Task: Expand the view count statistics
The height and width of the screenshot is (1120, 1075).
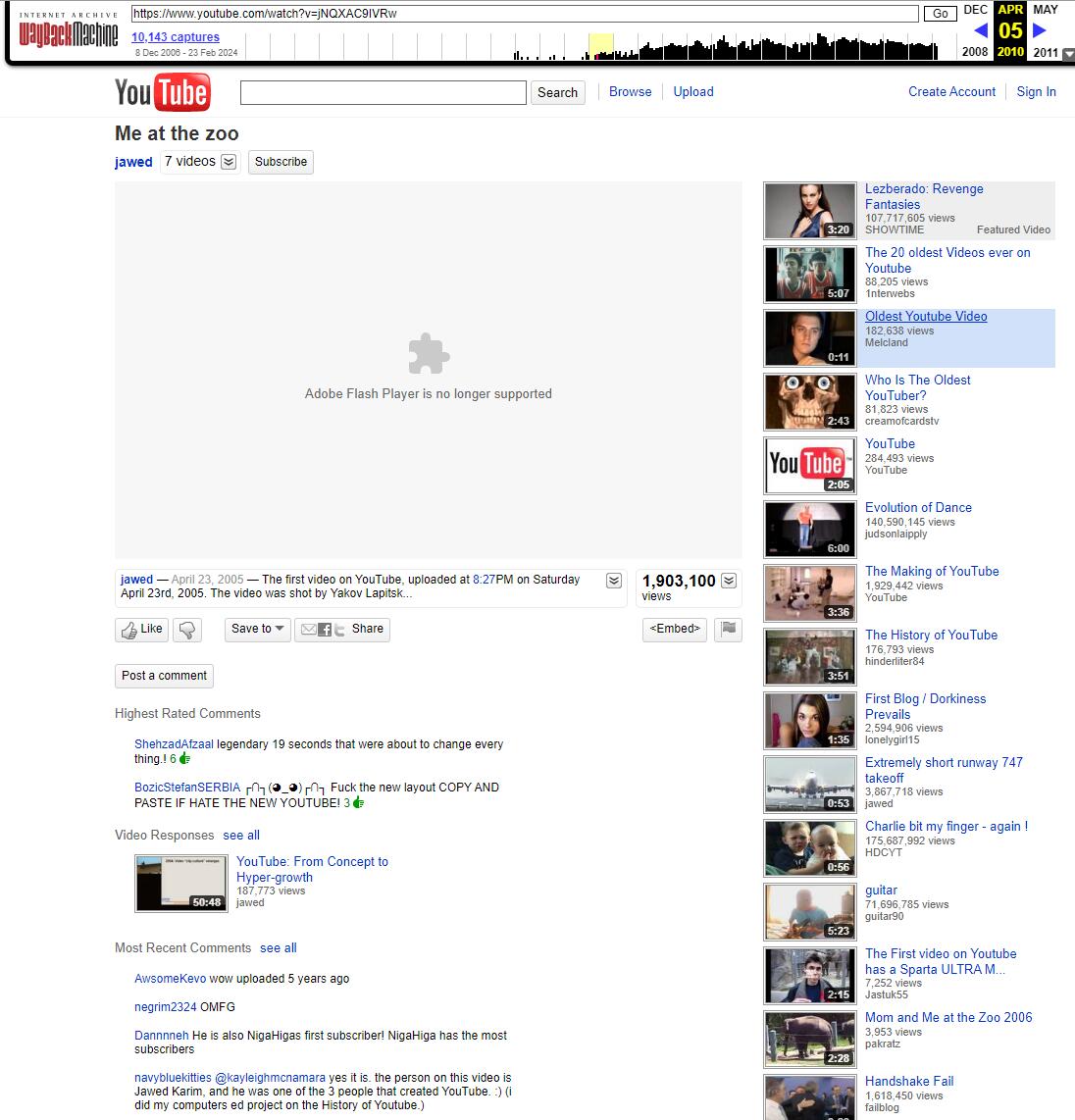Action: pos(729,581)
